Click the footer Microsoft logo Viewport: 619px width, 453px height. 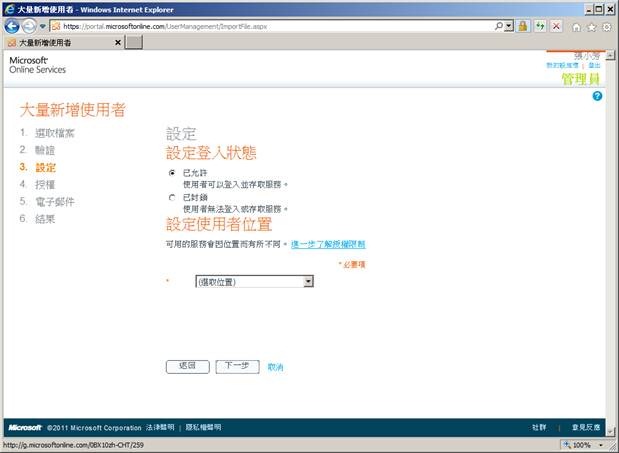point(25,427)
